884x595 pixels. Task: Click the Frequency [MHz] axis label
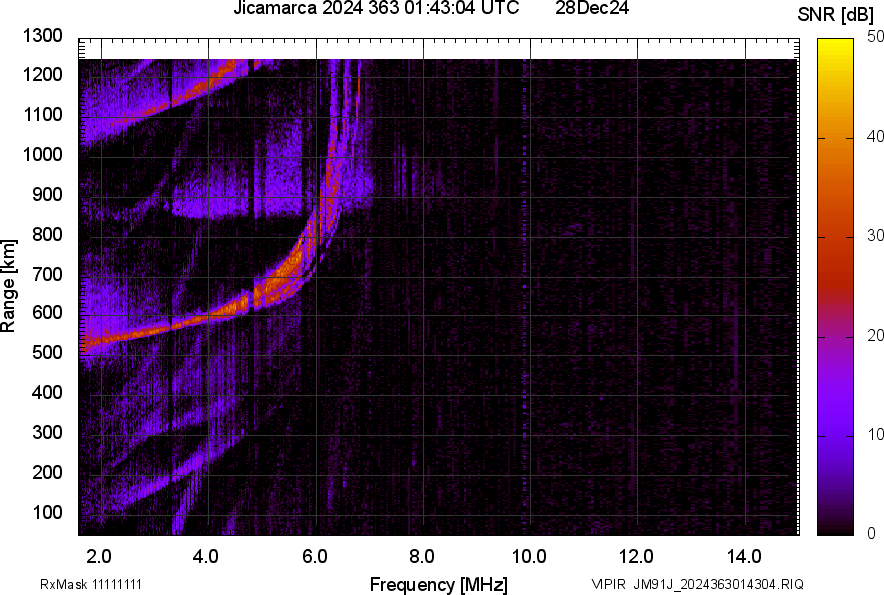439,584
